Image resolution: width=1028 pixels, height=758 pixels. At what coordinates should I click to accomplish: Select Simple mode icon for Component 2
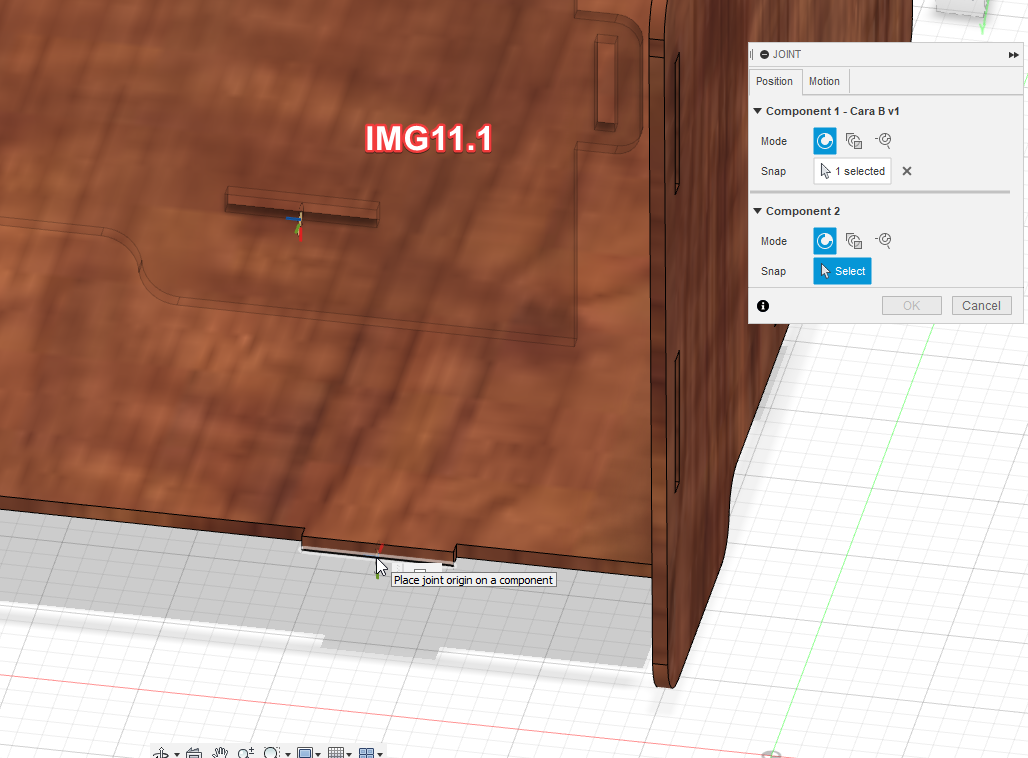coord(825,241)
